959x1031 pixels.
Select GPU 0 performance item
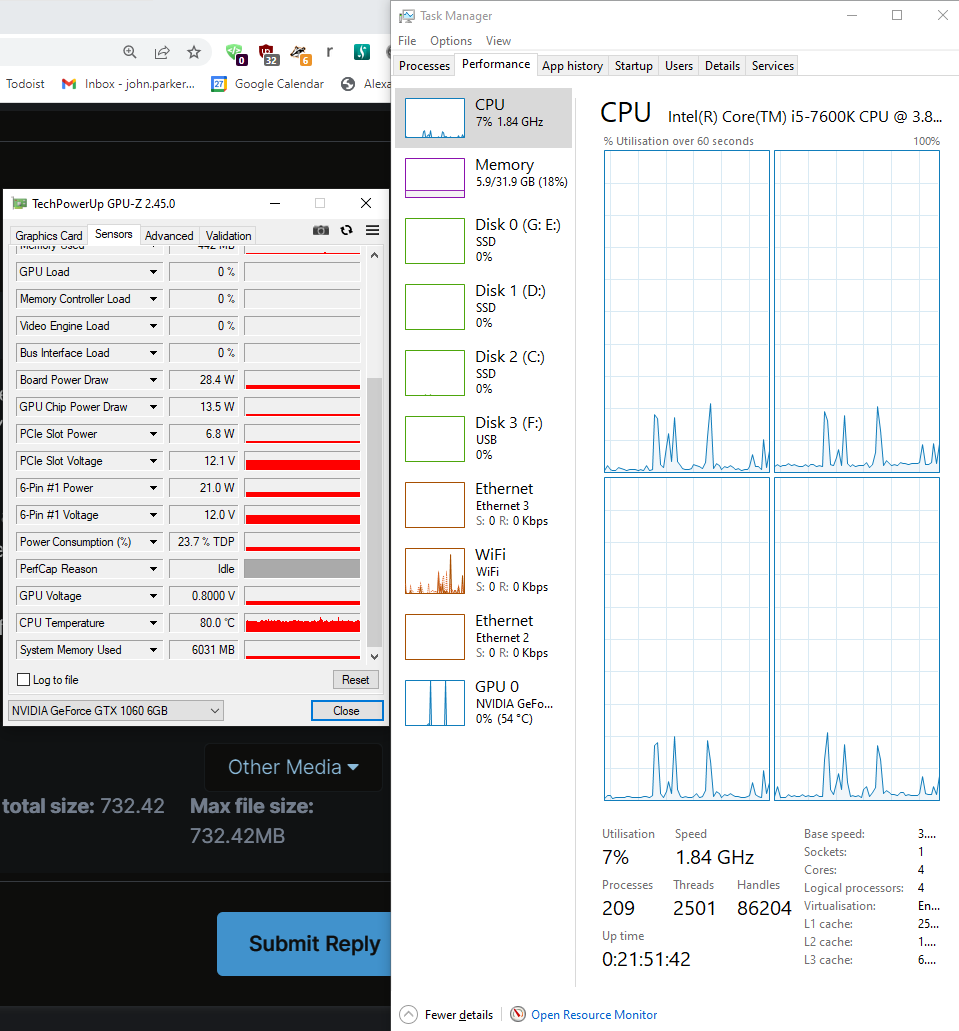483,702
